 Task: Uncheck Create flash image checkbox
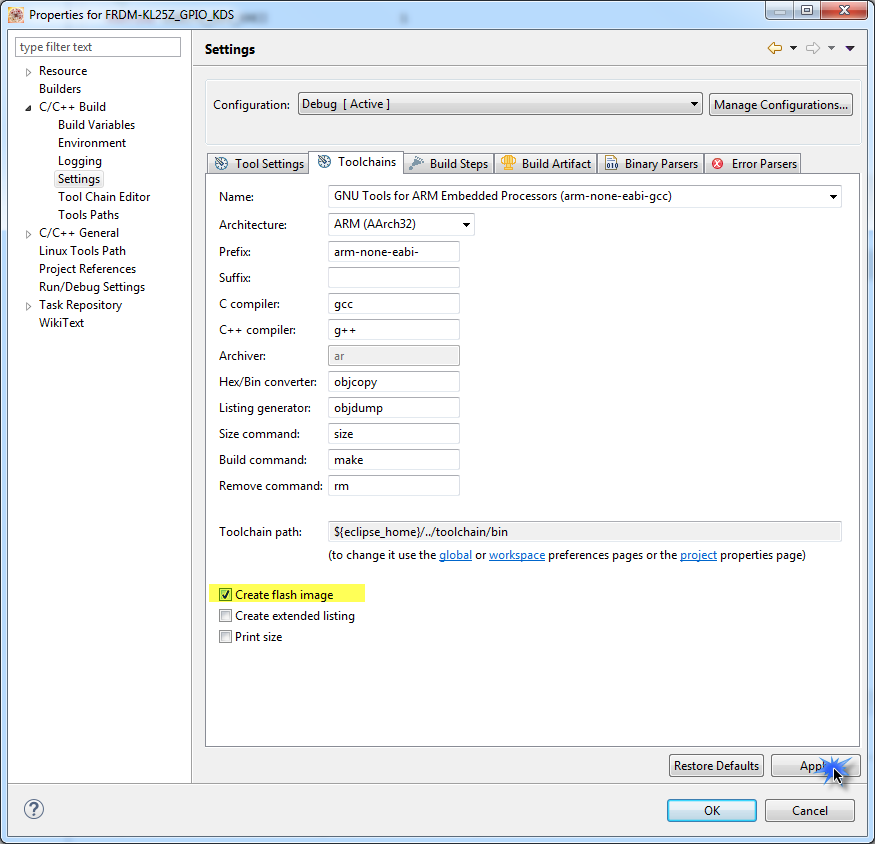coord(225,594)
